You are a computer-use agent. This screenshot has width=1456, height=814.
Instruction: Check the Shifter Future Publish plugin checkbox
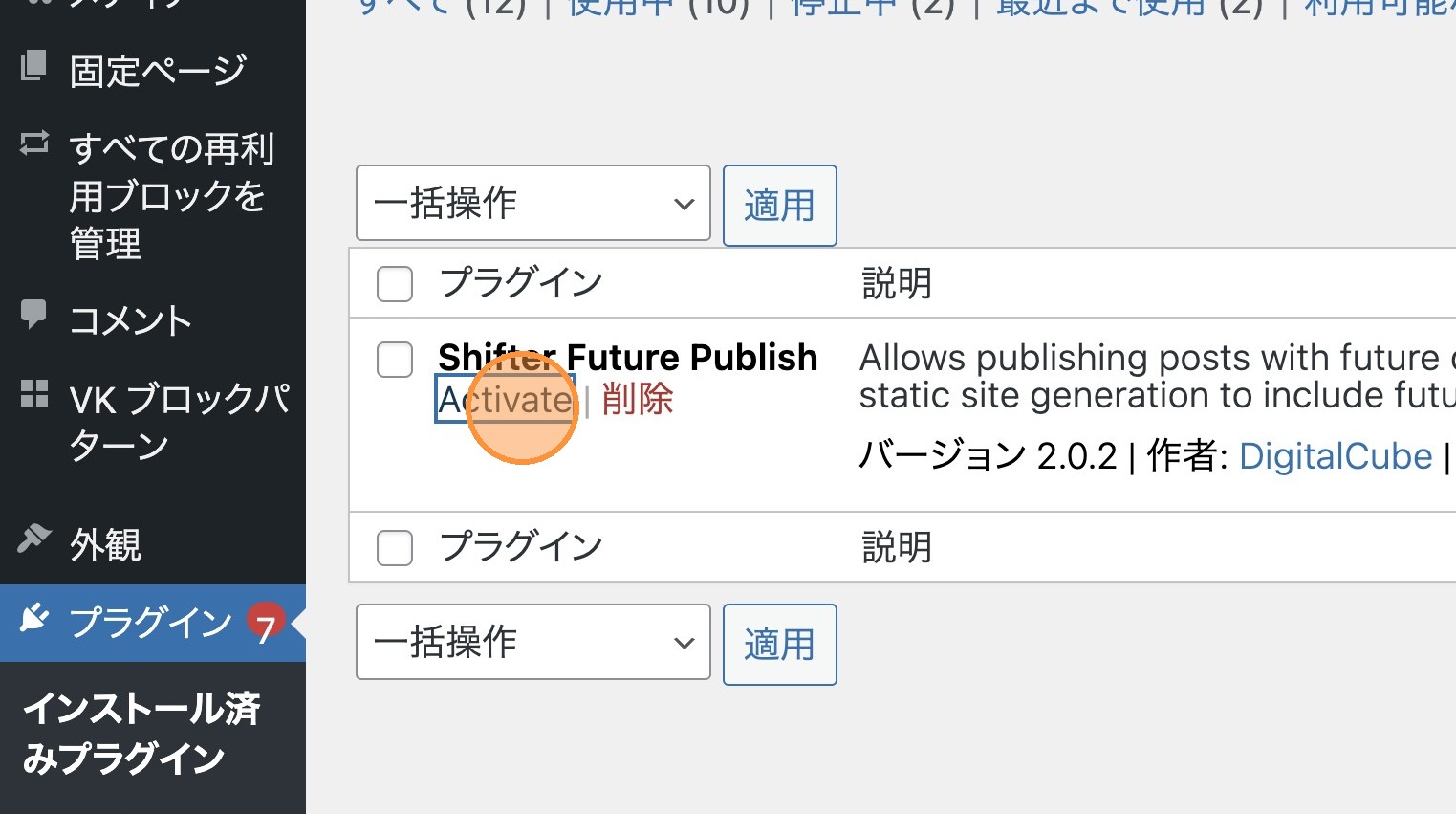pyautogui.click(x=395, y=360)
